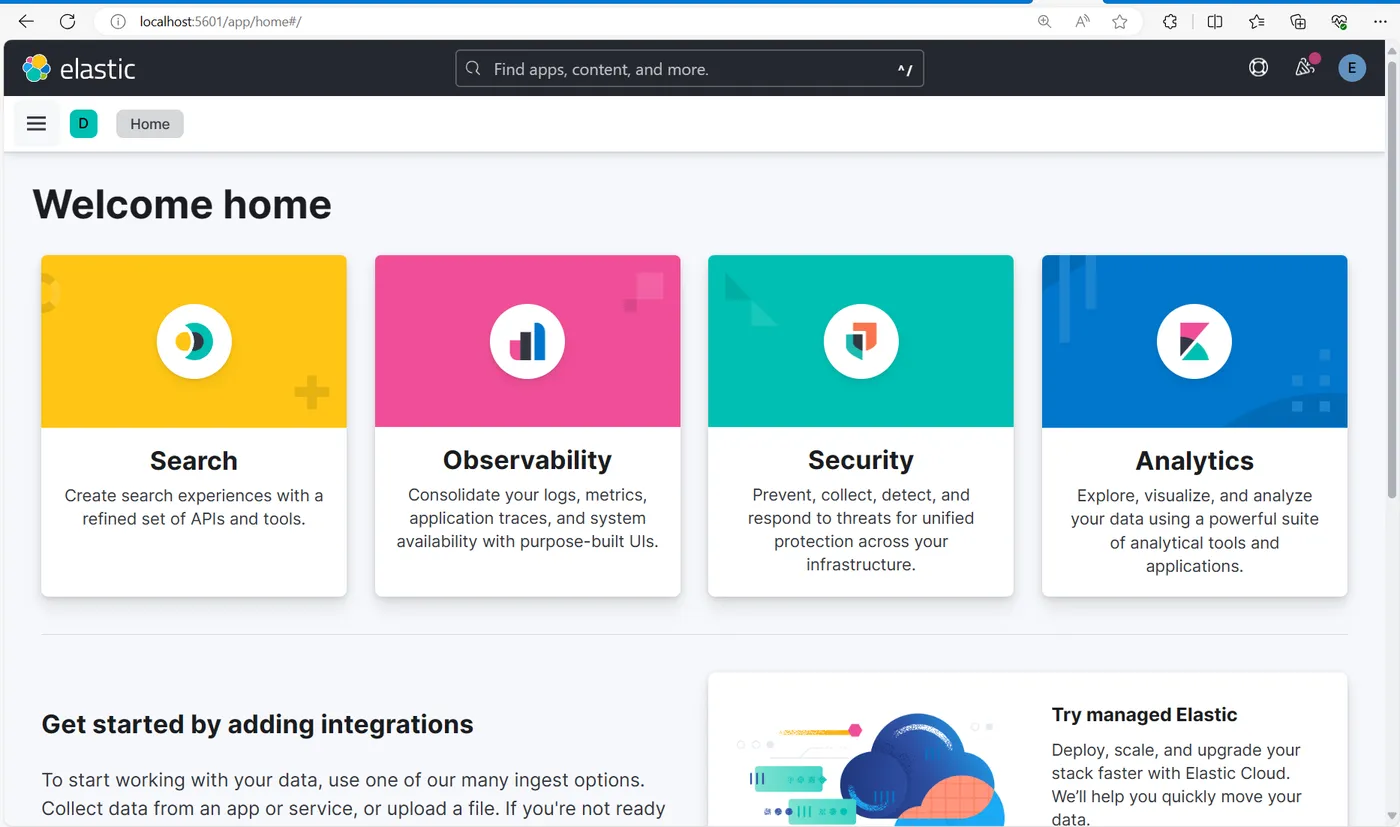
Task: Open Browser essentials heart icon
Action: [1340, 21]
